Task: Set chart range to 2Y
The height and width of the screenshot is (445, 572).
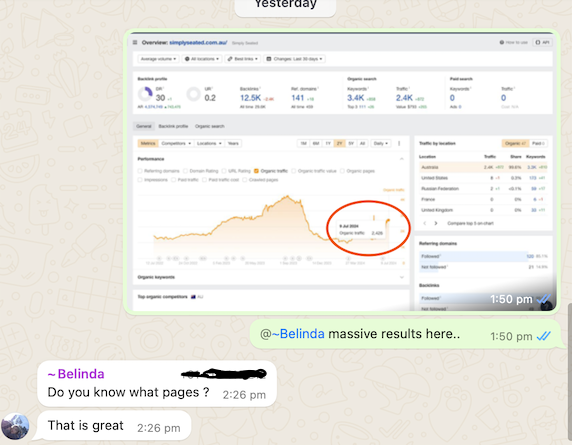Action: point(340,143)
